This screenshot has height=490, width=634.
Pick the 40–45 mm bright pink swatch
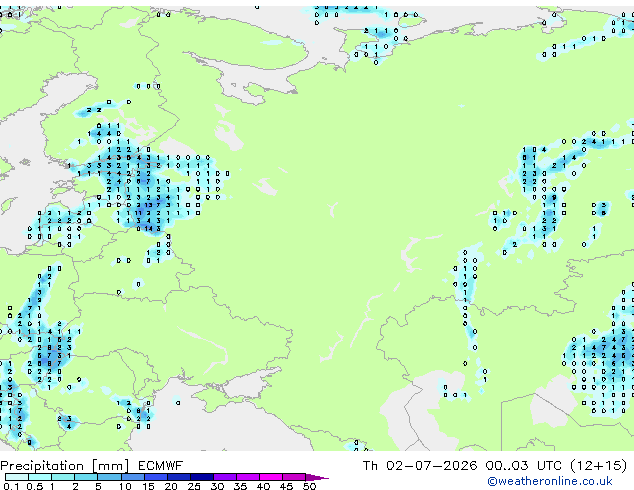[271, 477]
